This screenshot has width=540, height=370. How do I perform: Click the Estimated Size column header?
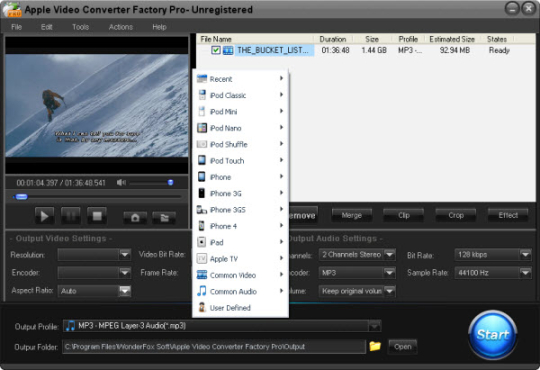(452, 39)
